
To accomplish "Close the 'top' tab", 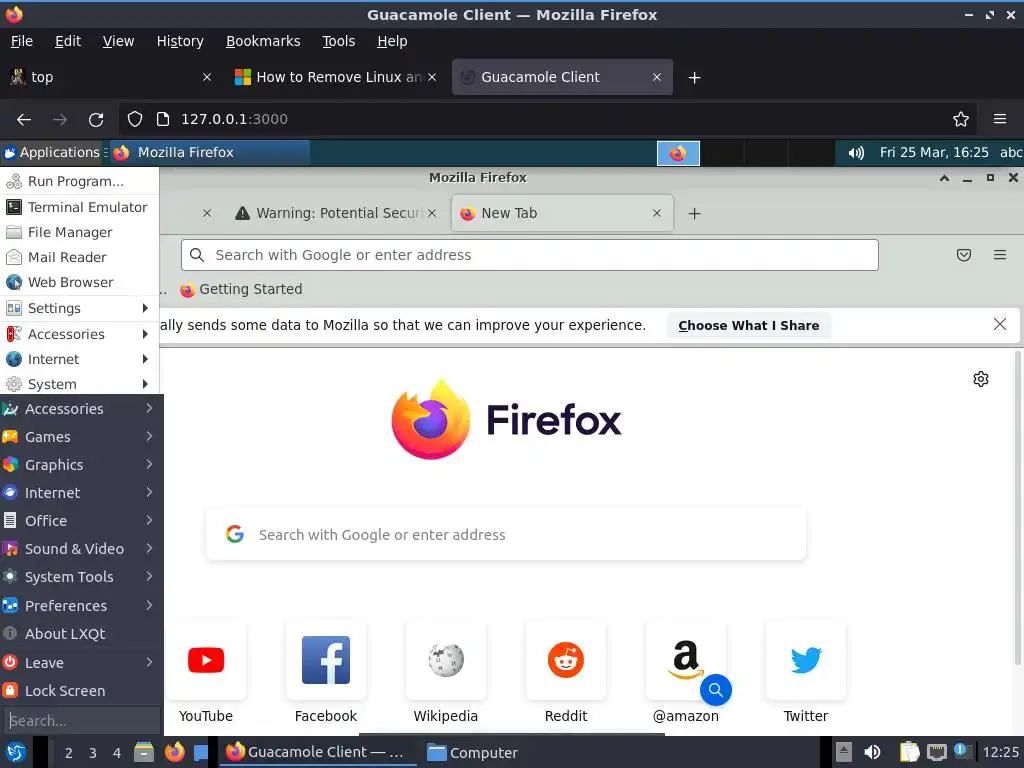I will click(x=207, y=77).
